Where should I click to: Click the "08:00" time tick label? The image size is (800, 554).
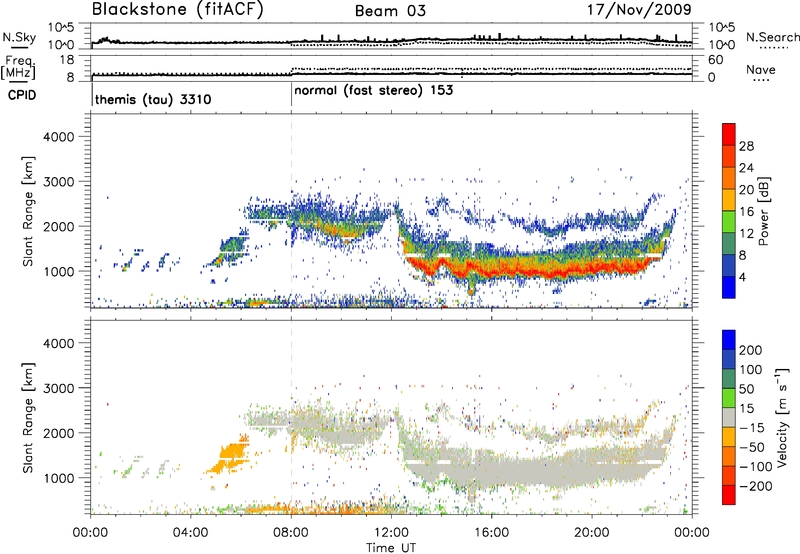pyautogui.click(x=291, y=533)
